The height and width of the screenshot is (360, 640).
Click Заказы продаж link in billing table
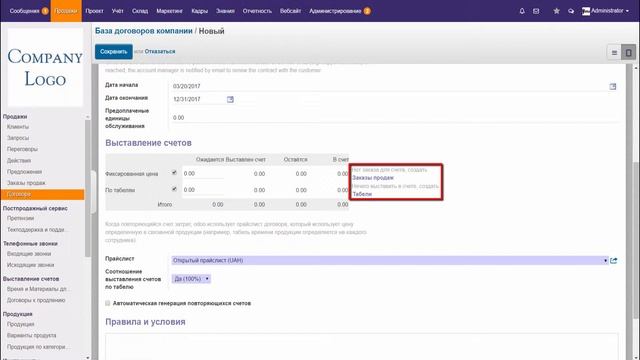pyautogui.click(x=373, y=178)
